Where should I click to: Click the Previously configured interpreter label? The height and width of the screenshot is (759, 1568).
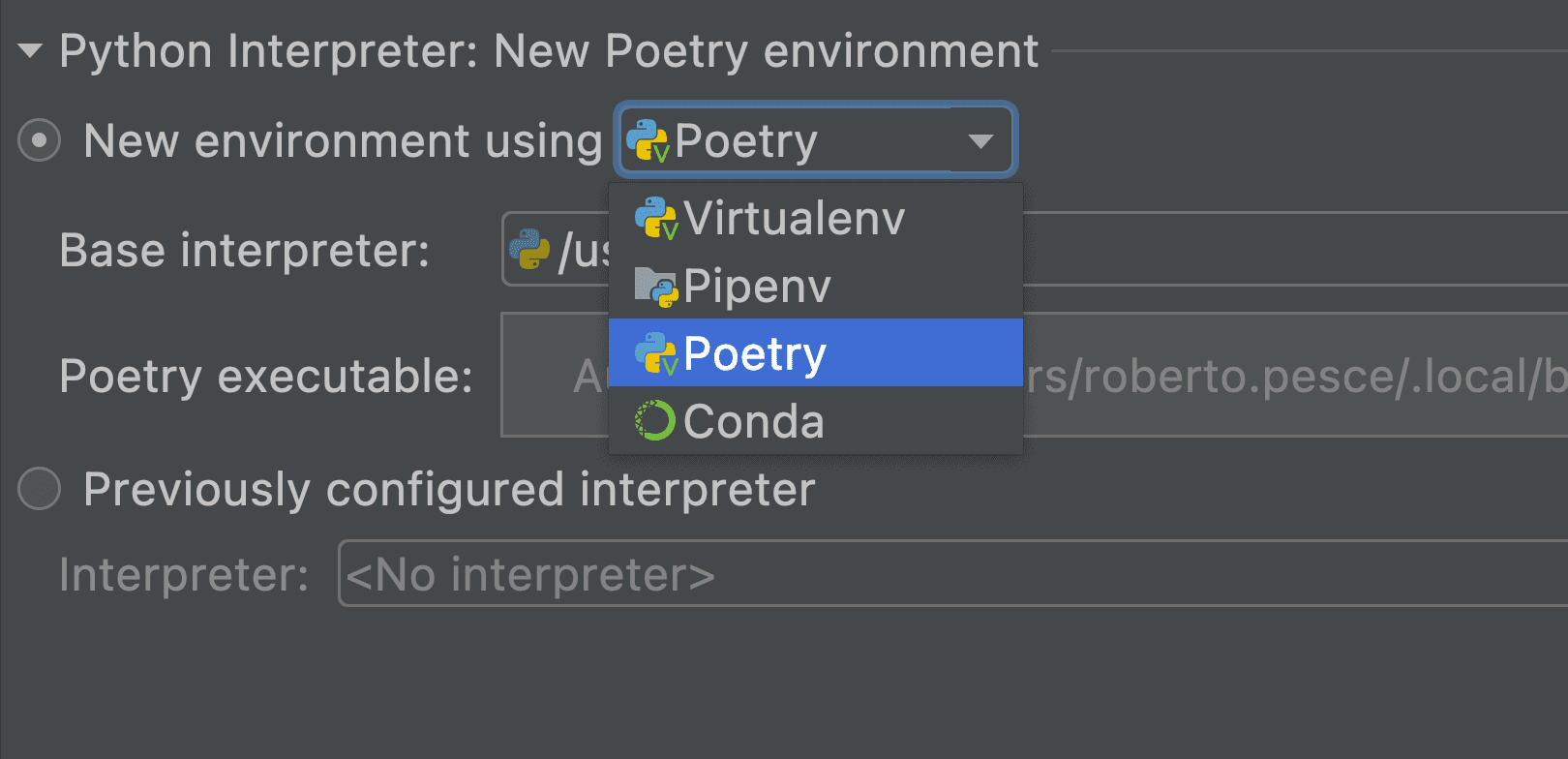click(x=449, y=490)
